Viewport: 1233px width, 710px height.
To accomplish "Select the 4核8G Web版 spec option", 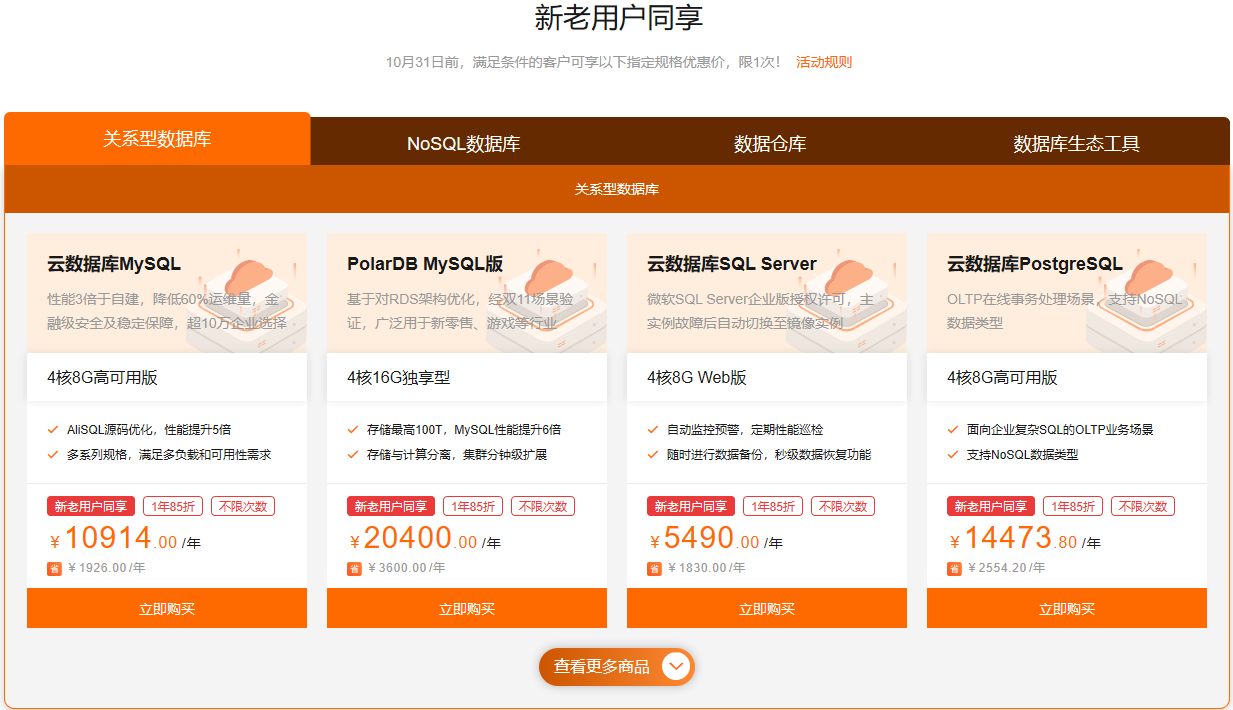I will coord(767,377).
